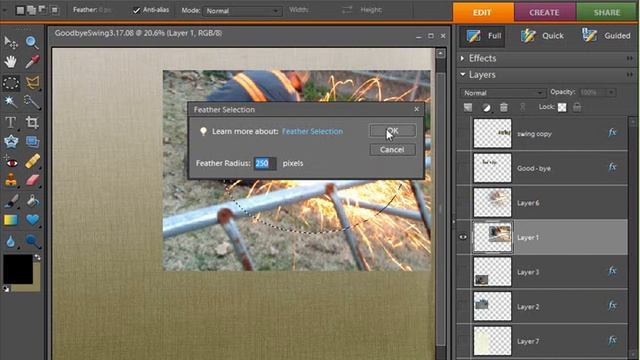The height and width of the screenshot is (360, 640).
Task: Select Quick edit mode
Action: [x=542, y=36]
